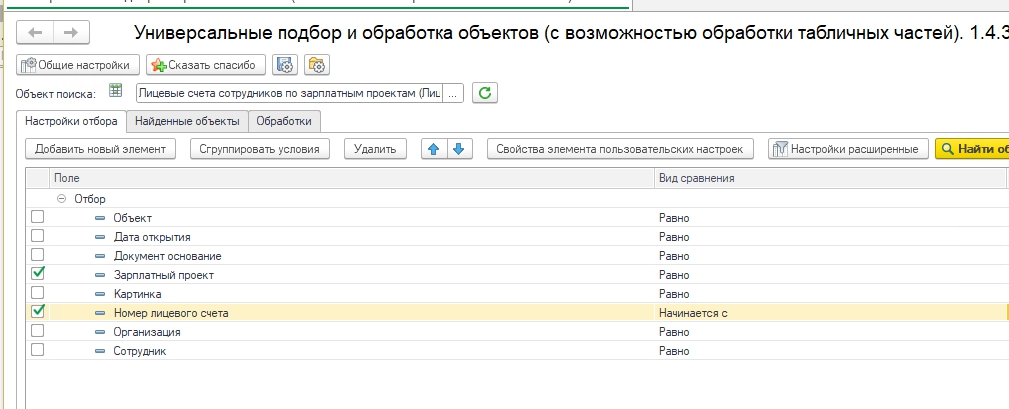The width and height of the screenshot is (1009, 409).
Task: Collapse the Отбор tree group
Action: pos(62,199)
